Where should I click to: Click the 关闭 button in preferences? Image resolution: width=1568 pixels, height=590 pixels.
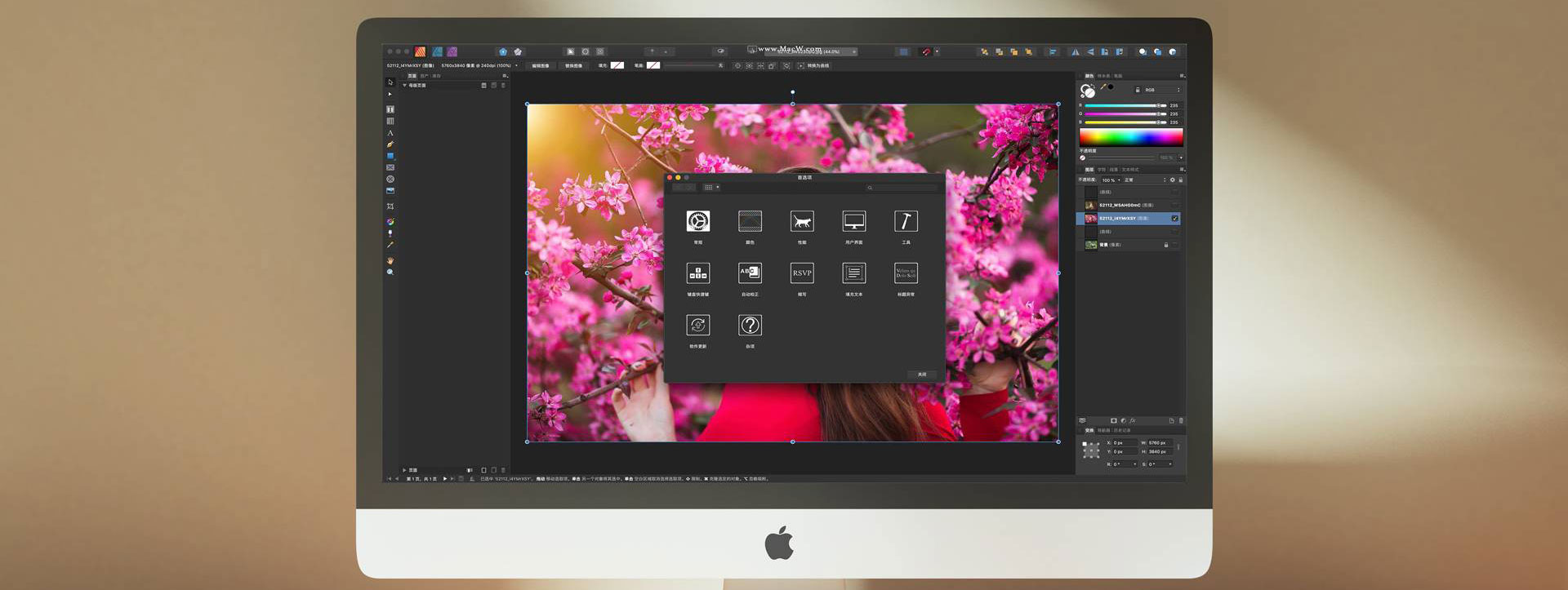922,375
